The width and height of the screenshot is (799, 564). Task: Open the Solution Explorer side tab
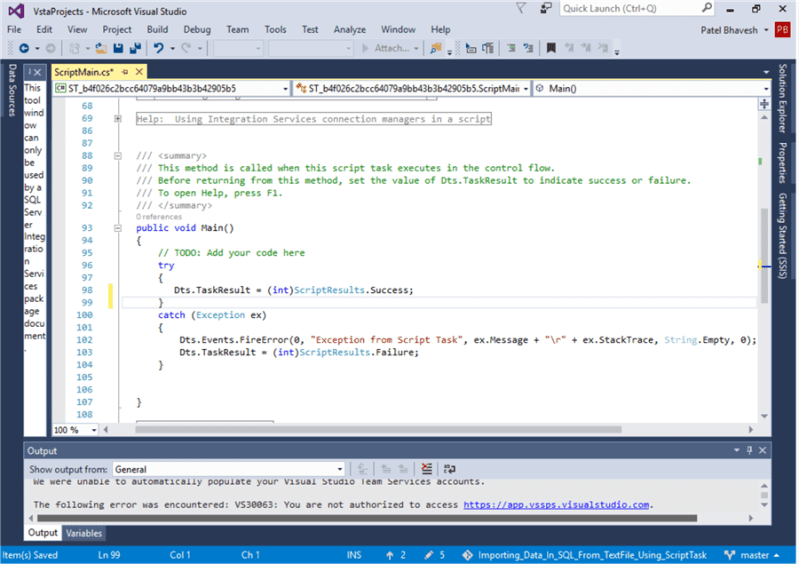point(782,98)
